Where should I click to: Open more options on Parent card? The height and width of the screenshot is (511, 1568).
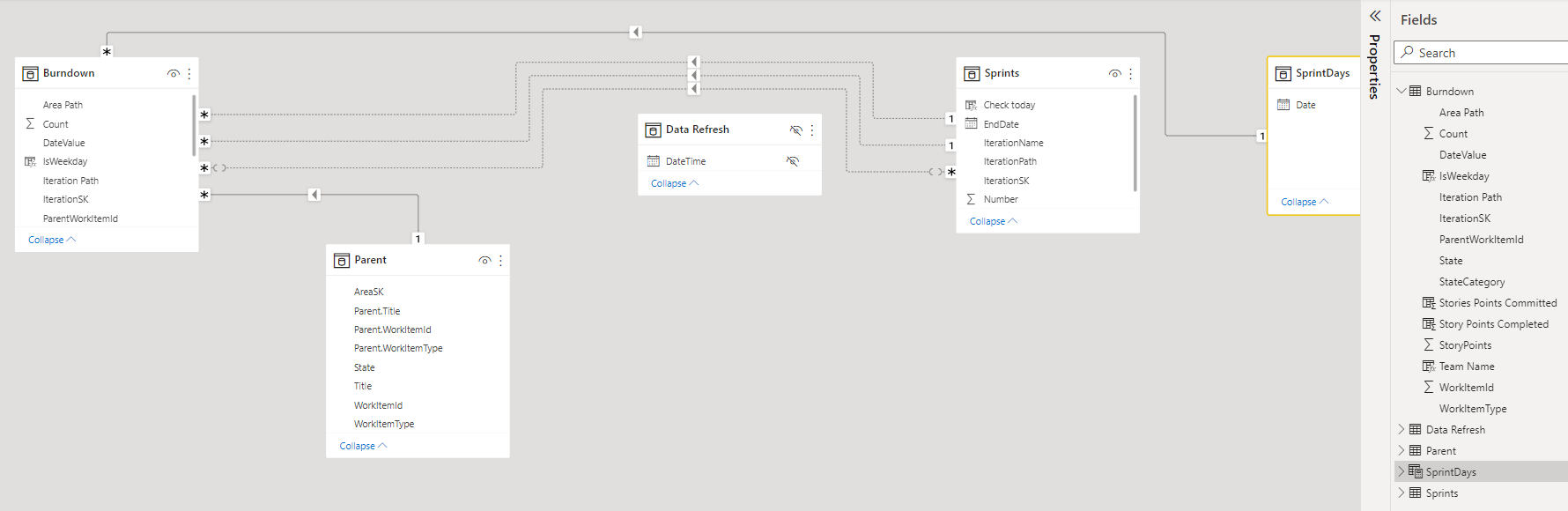coord(500,261)
